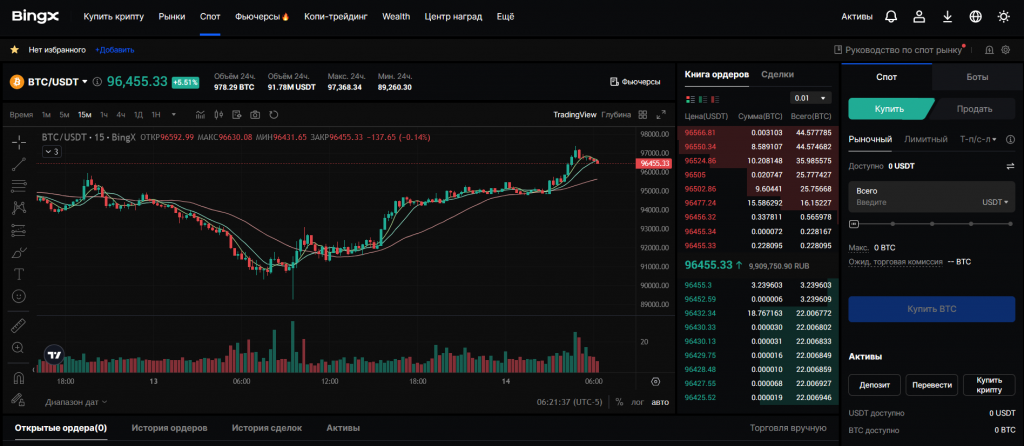1024x446 pixels.
Task: Click the "Перевести" transfer button
Action: click(x=932, y=385)
